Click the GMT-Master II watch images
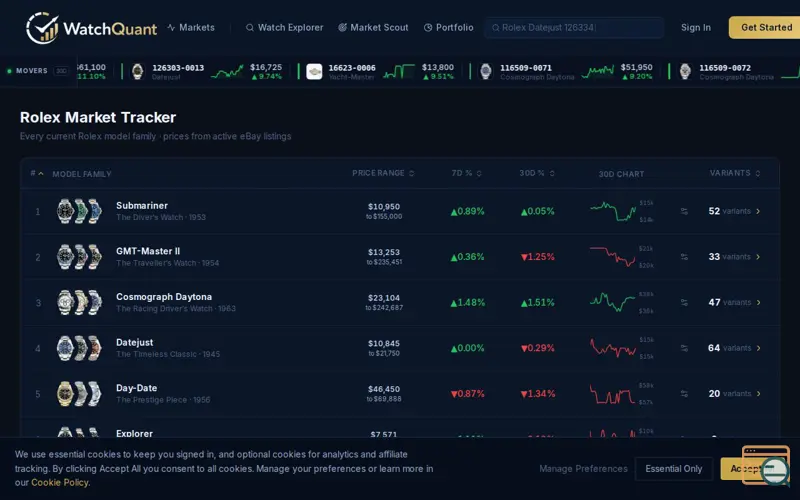This screenshot has width=800, height=500. point(79,257)
